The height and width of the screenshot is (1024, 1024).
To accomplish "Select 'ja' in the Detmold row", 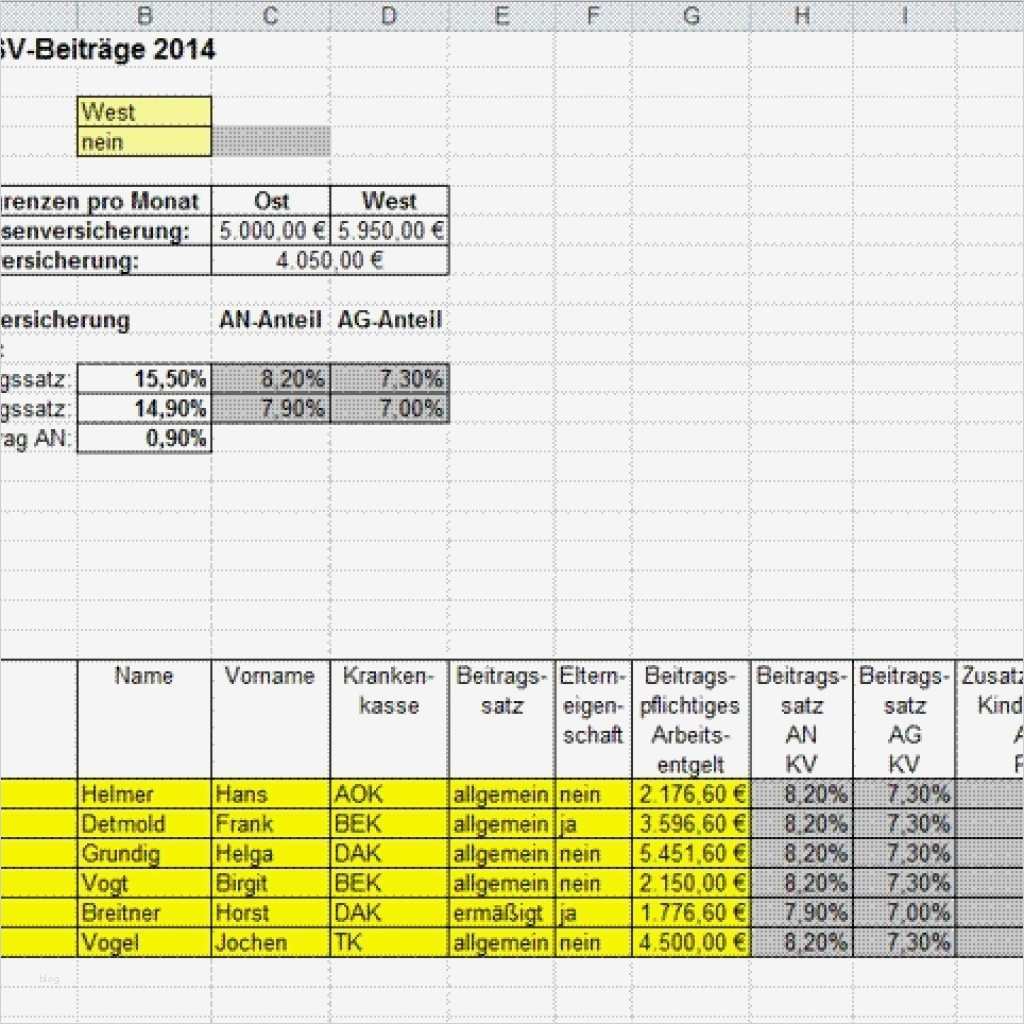I will pyautogui.click(x=594, y=824).
